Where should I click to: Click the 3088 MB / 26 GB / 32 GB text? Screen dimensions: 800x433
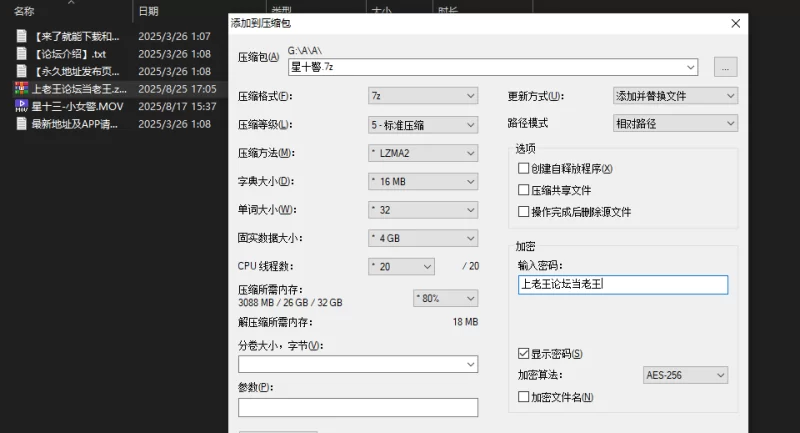(290, 302)
